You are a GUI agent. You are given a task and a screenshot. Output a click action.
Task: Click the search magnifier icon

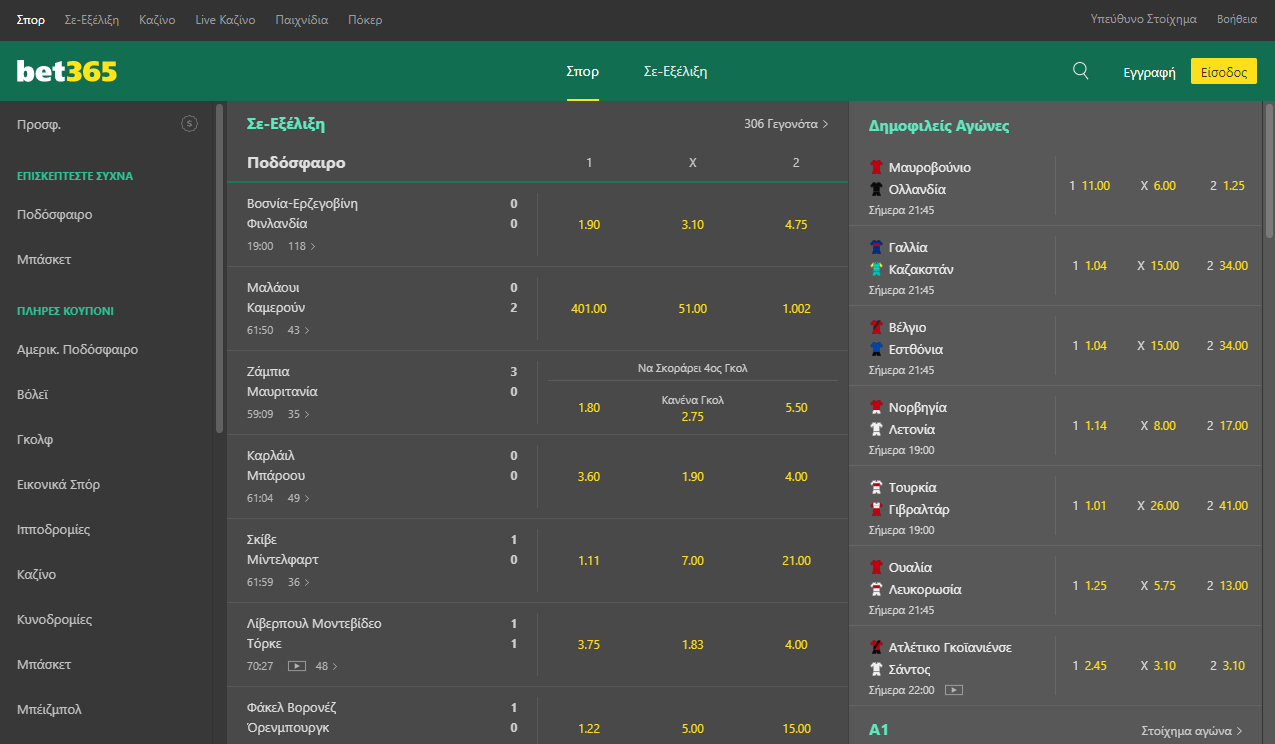pos(1080,71)
